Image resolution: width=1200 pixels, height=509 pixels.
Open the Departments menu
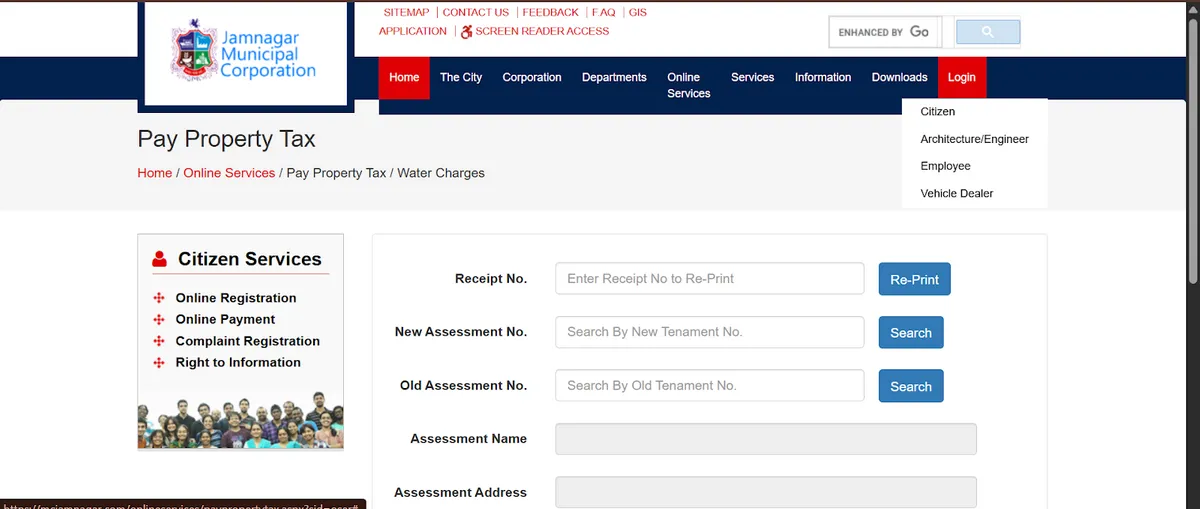(x=614, y=78)
